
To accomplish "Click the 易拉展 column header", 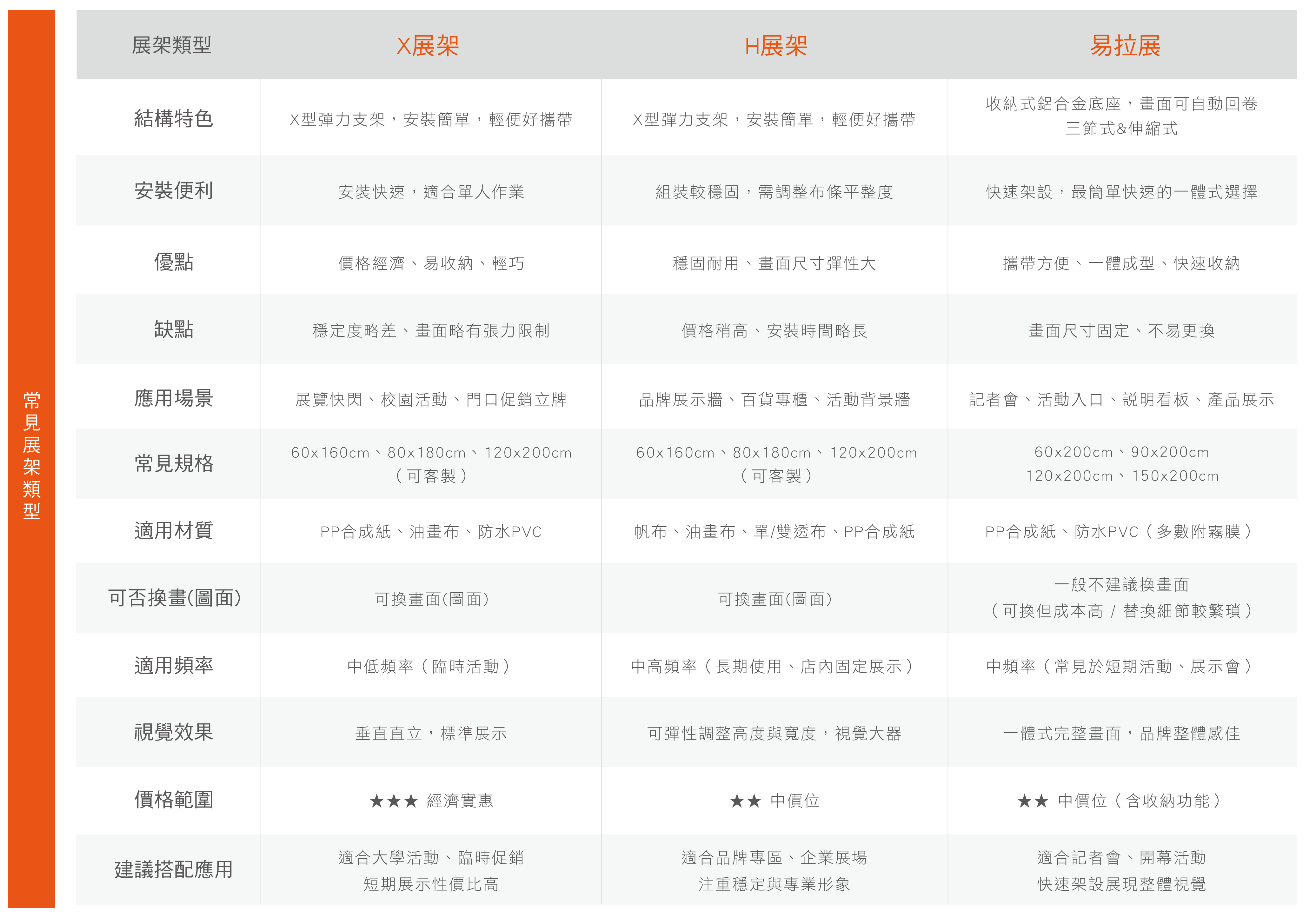I will [x=1125, y=46].
